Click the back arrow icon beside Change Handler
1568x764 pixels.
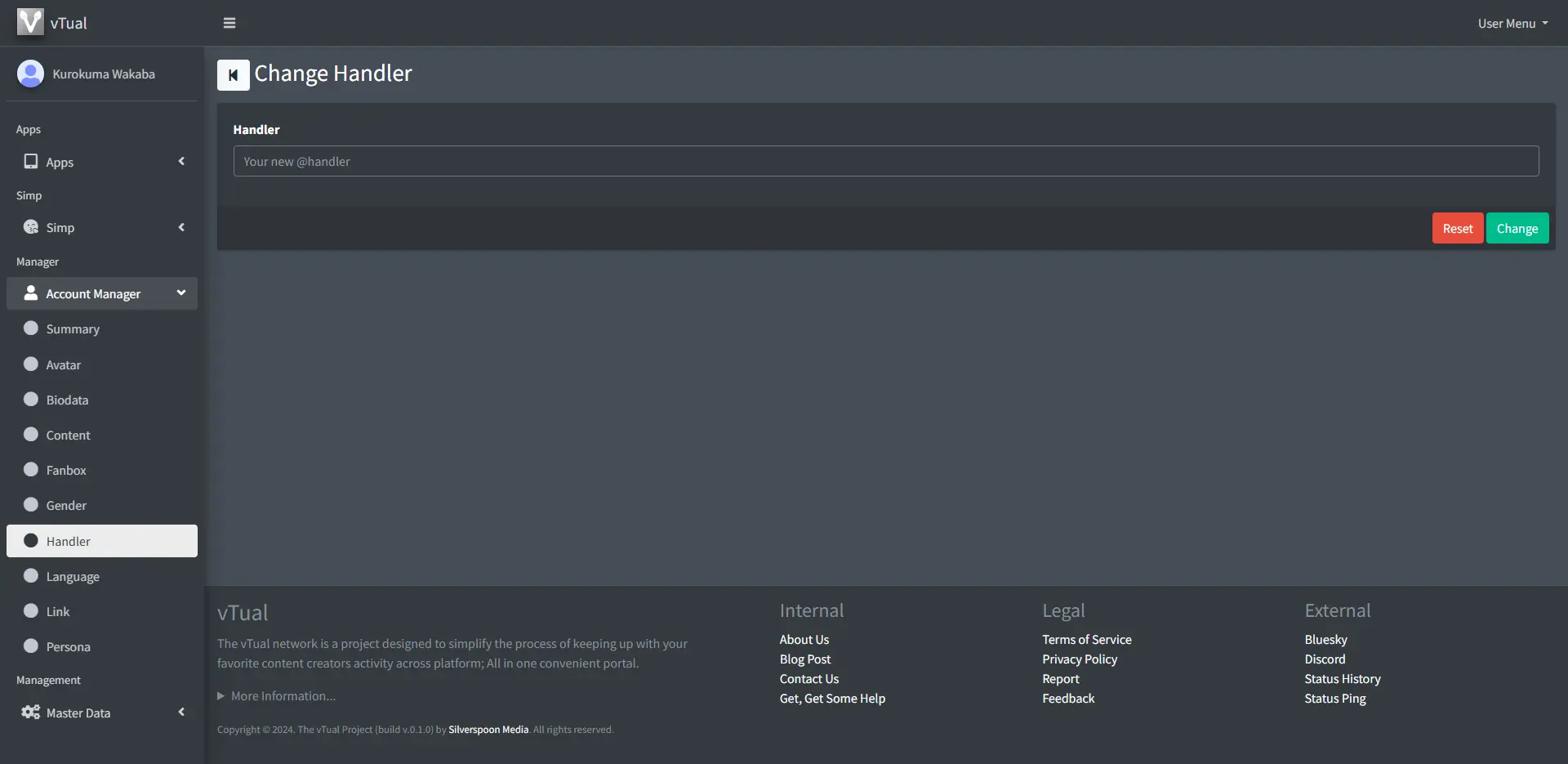coord(233,75)
